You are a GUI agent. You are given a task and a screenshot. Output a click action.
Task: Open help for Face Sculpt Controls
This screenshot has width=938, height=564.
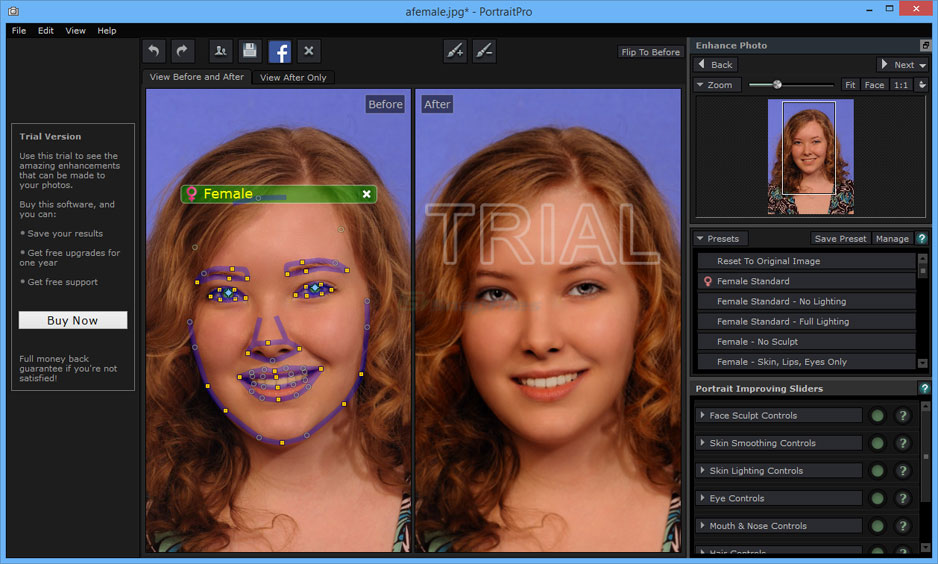(x=903, y=416)
